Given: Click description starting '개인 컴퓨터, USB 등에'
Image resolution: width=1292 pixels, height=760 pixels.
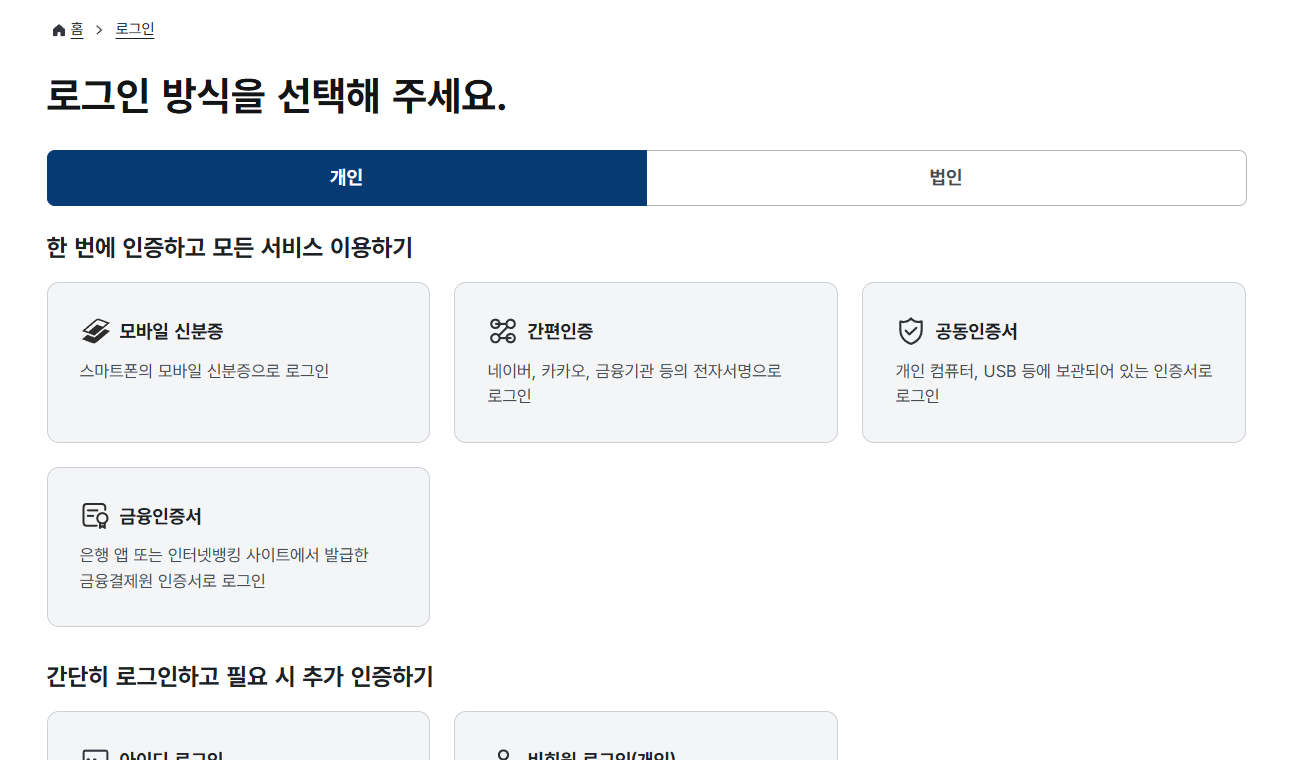Looking at the screenshot, I should 1054,383.
